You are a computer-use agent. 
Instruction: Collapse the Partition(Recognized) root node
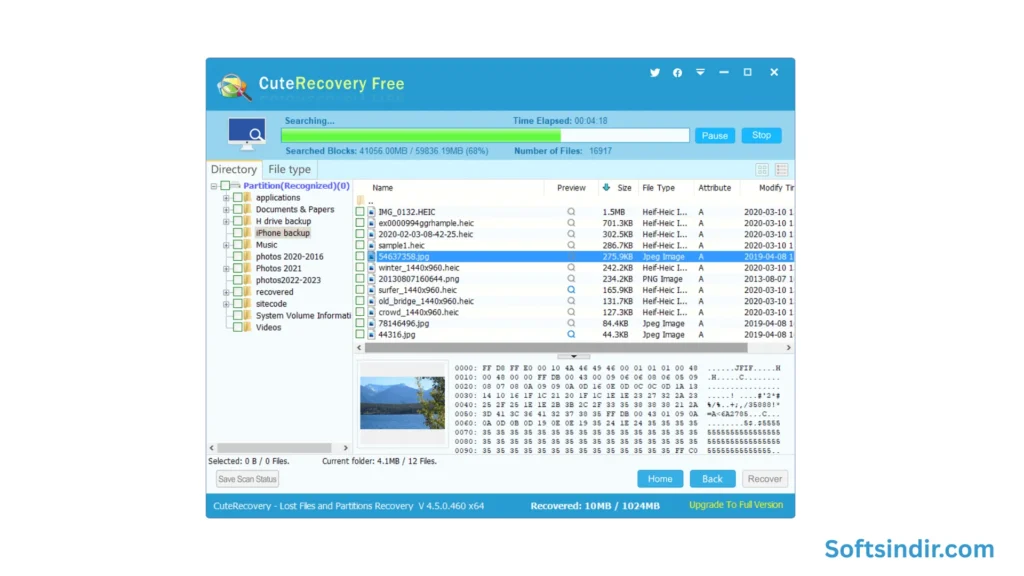point(214,186)
